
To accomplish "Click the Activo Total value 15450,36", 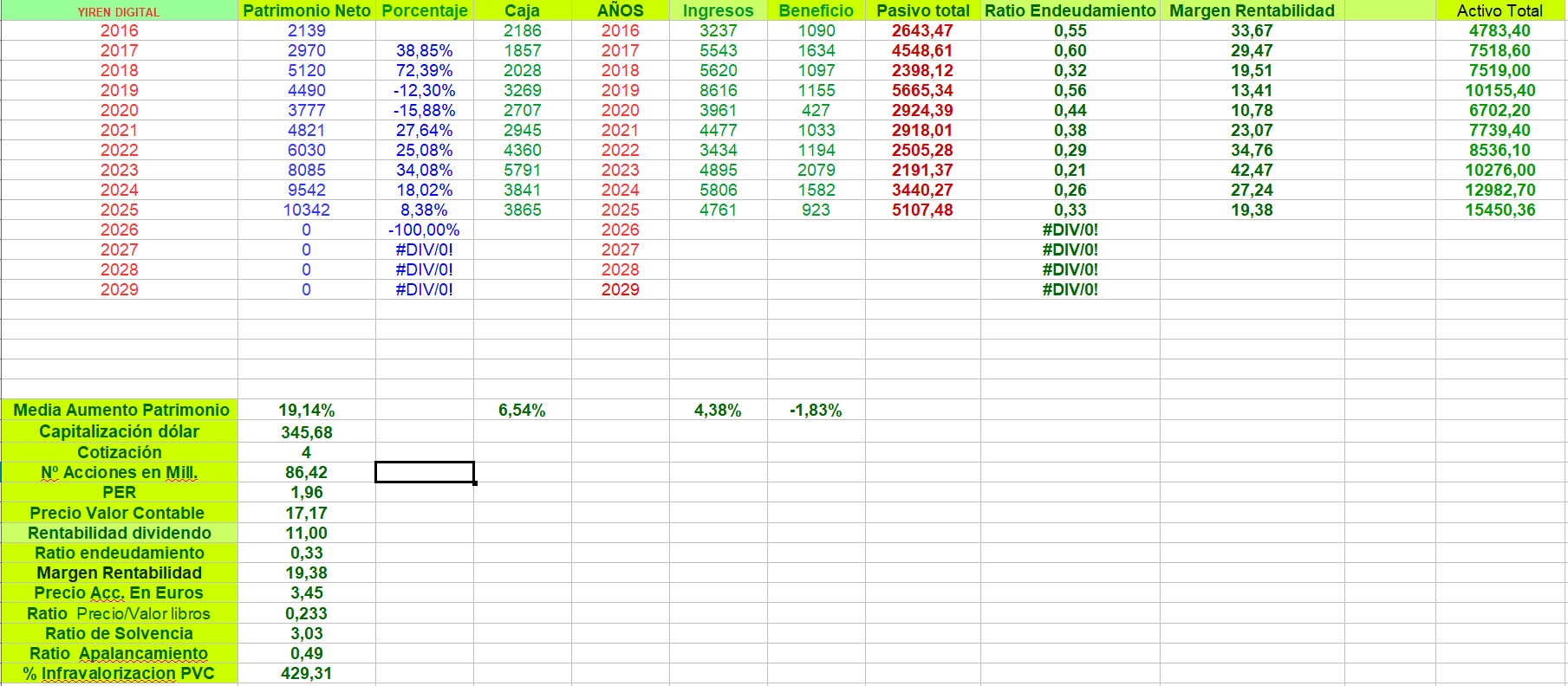I will [x=1500, y=210].
